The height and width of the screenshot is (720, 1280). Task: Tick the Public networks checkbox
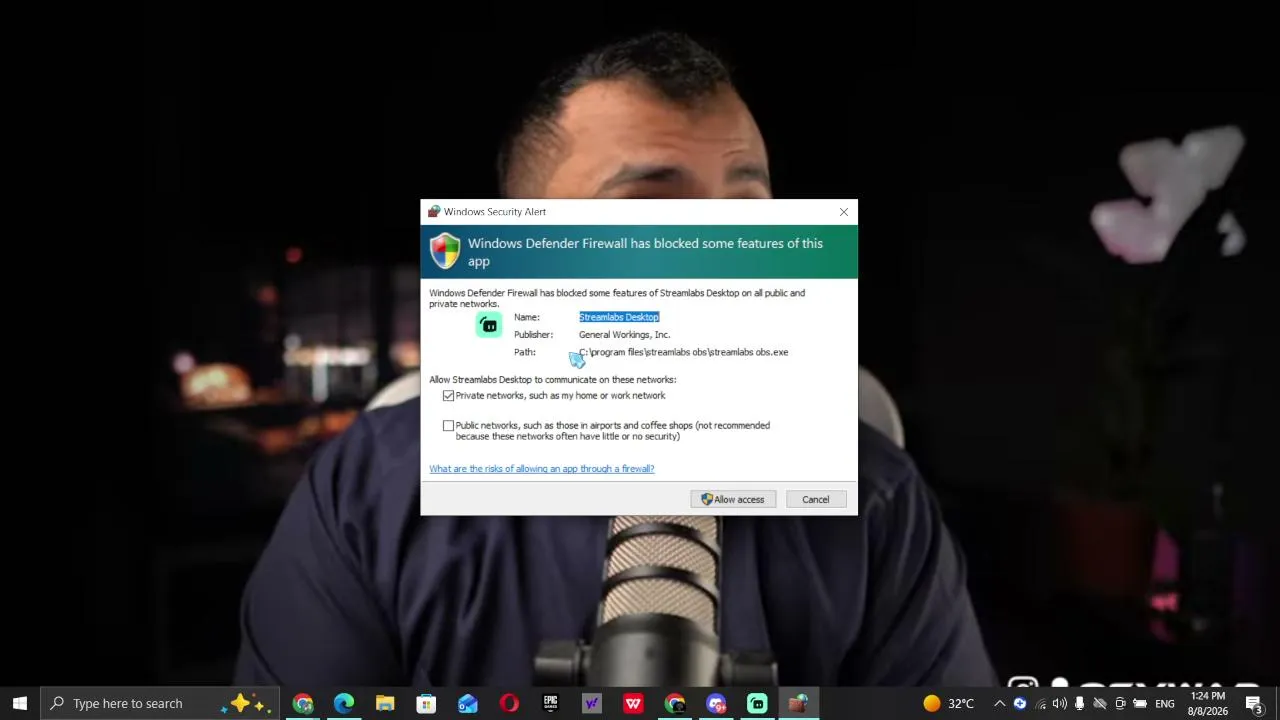(x=449, y=426)
